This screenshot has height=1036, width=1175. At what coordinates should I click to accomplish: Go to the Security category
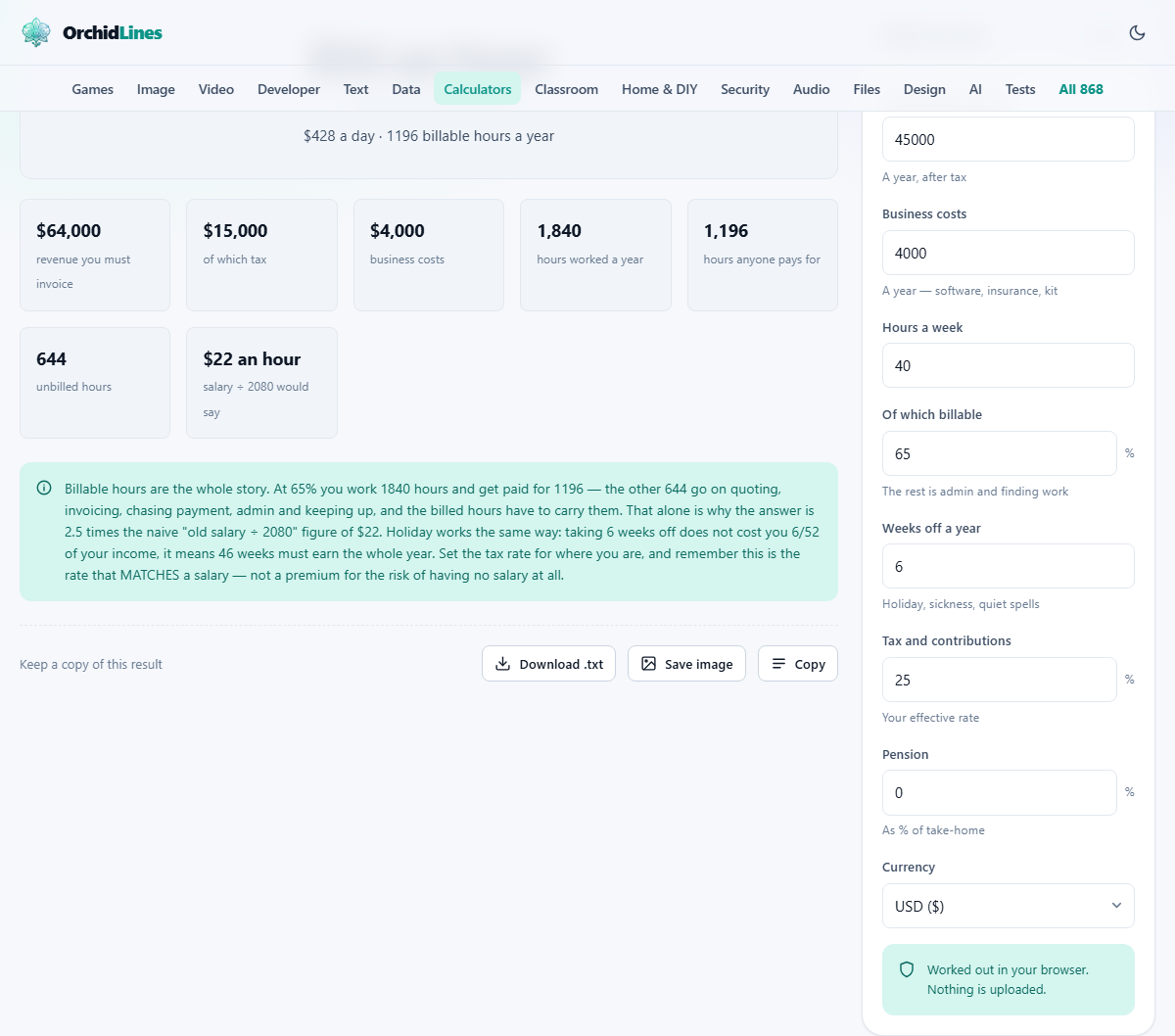click(x=745, y=89)
